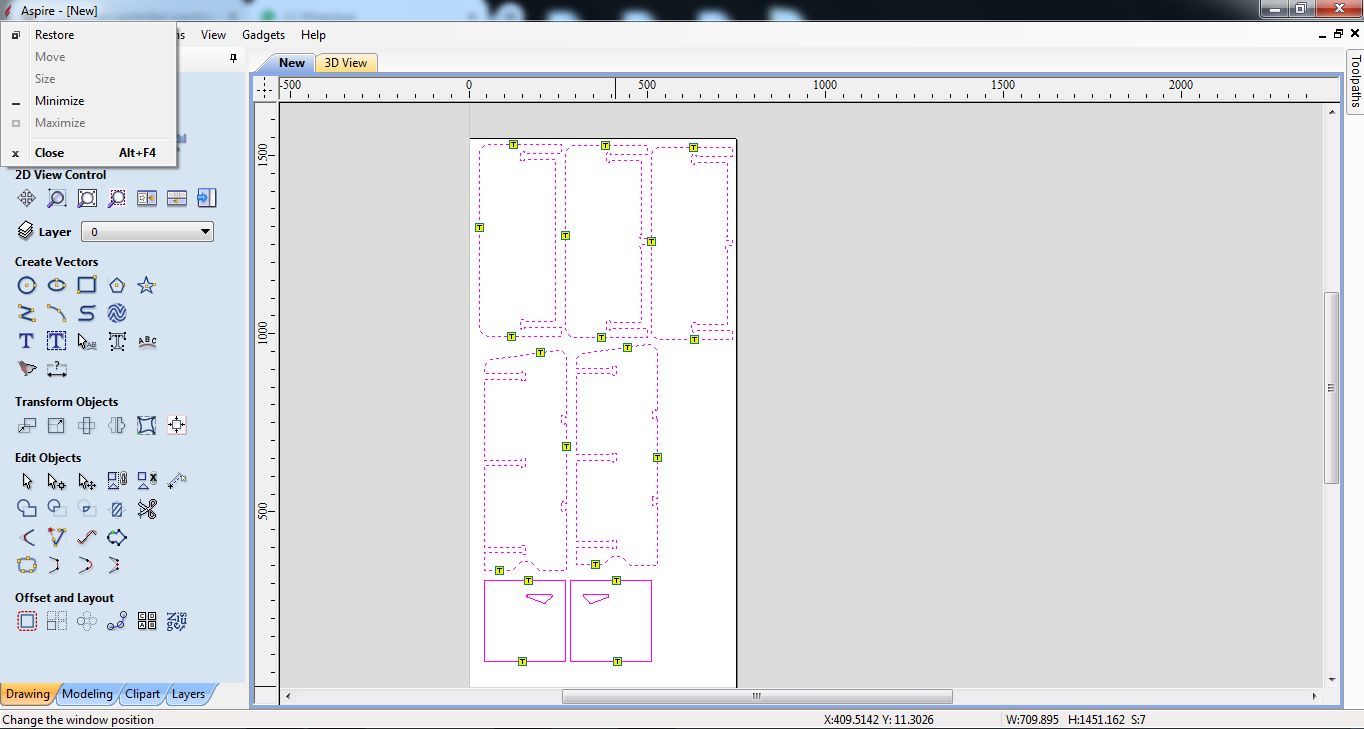The height and width of the screenshot is (729, 1364).
Task: Expand the Toolpaths side panel
Action: (1355, 80)
